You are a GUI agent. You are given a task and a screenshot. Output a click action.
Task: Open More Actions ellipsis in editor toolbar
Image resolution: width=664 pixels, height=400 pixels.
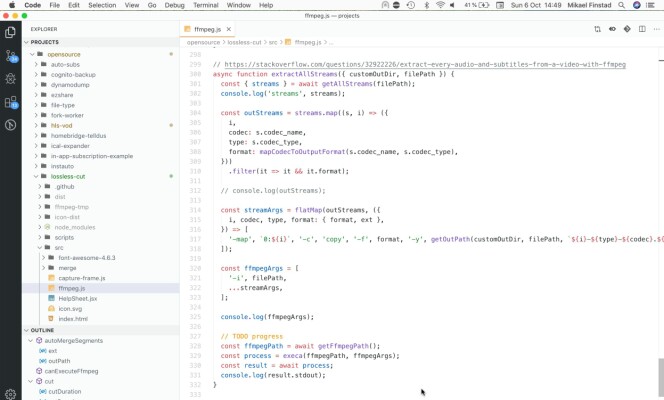(656, 29)
